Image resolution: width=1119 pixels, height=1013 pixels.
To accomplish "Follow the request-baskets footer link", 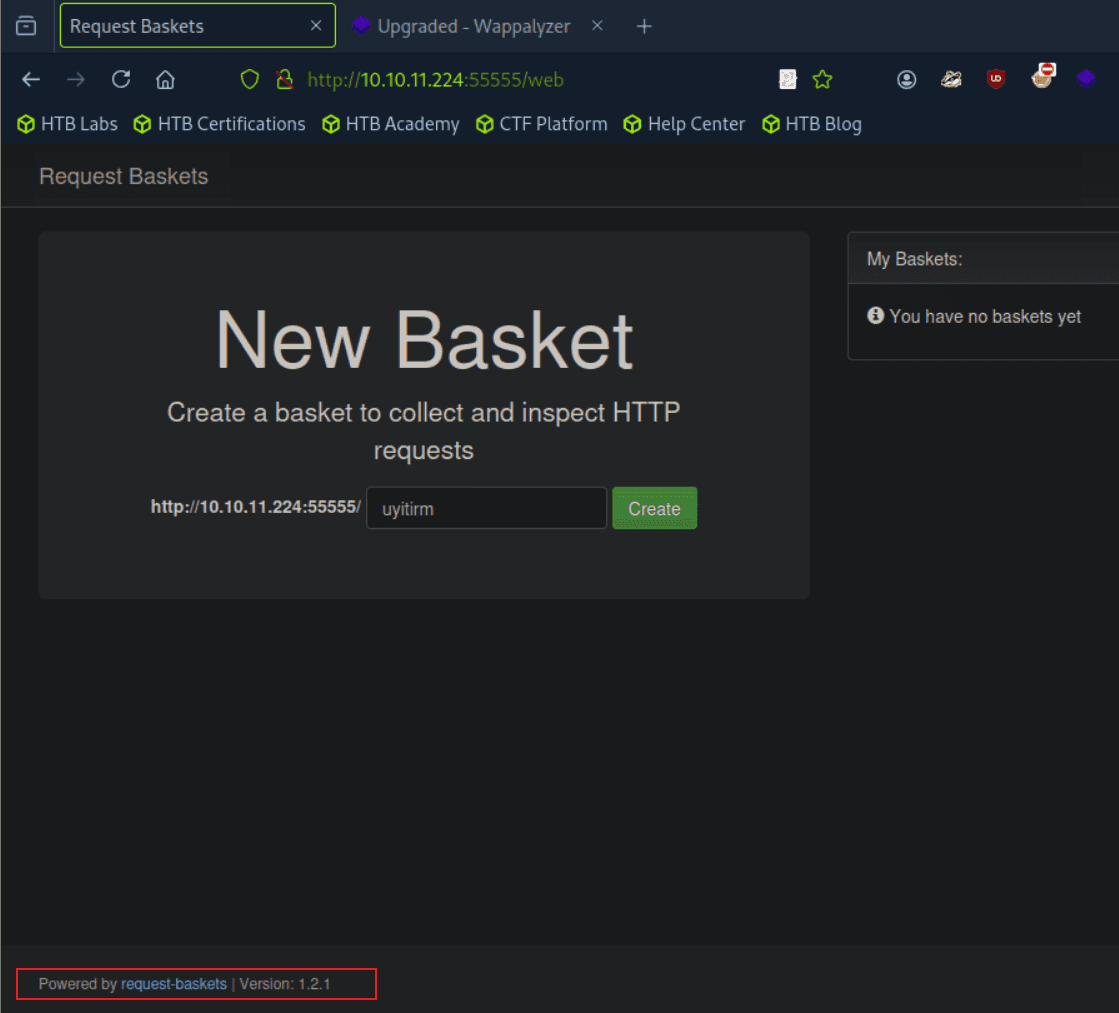I will [174, 984].
